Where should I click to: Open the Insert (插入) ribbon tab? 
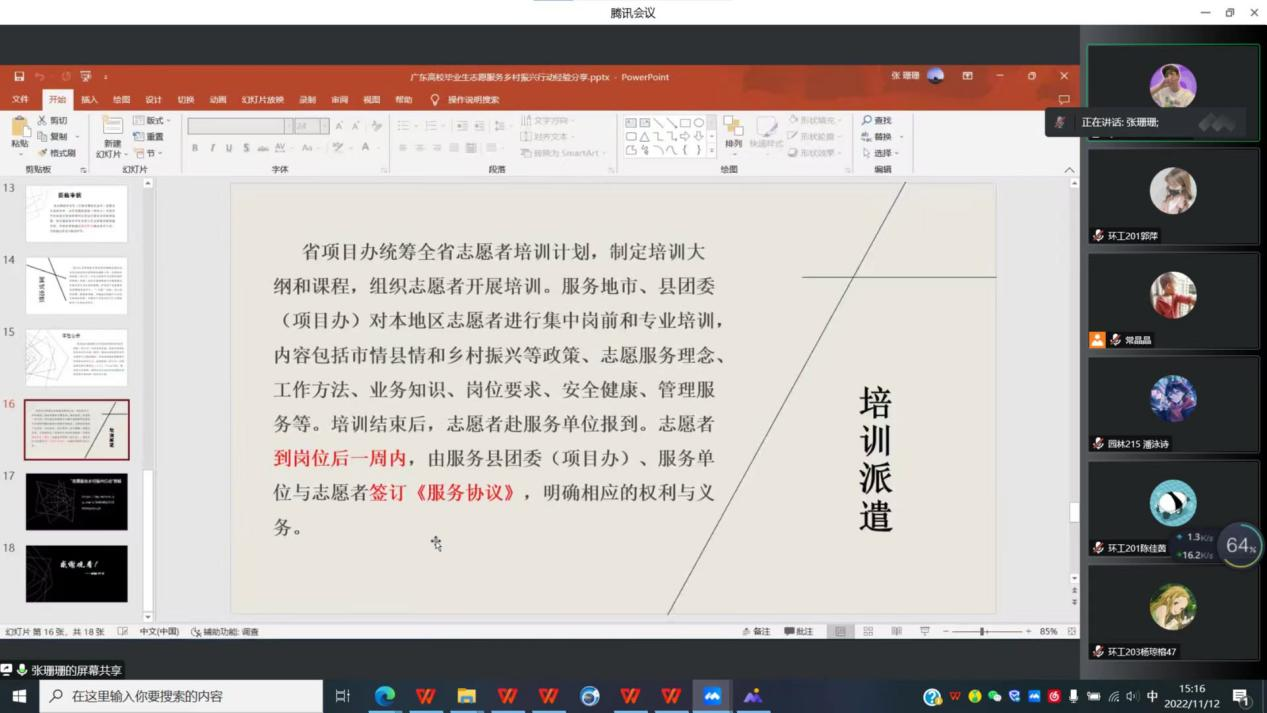(x=89, y=100)
